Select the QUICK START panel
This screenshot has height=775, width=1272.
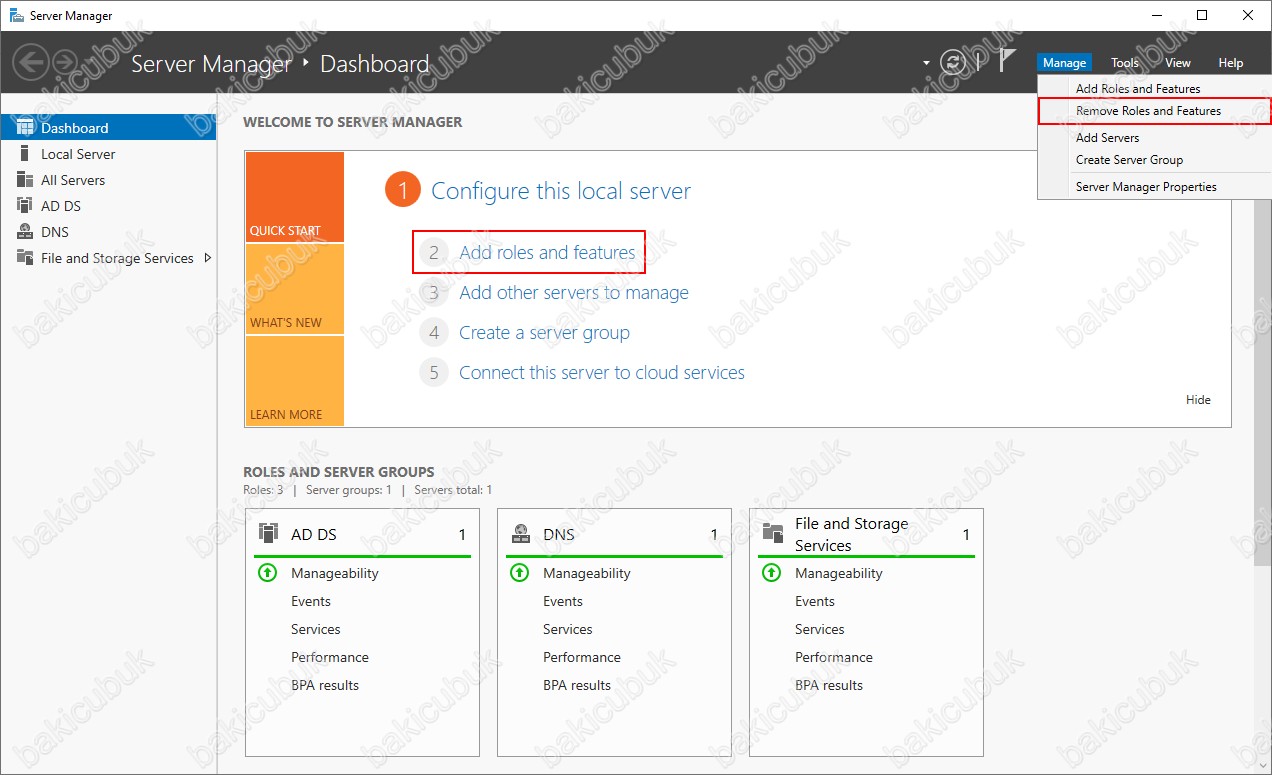point(294,197)
